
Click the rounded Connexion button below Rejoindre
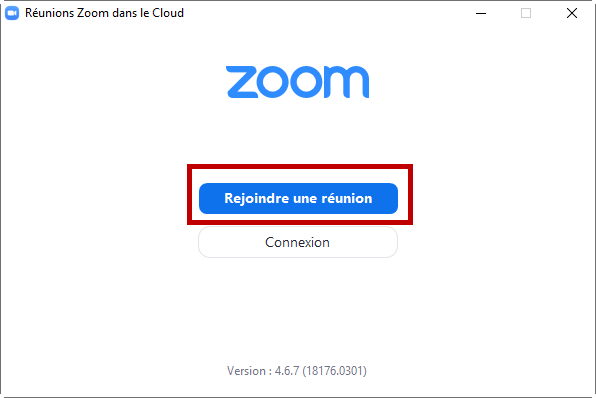tap(298, 242)
